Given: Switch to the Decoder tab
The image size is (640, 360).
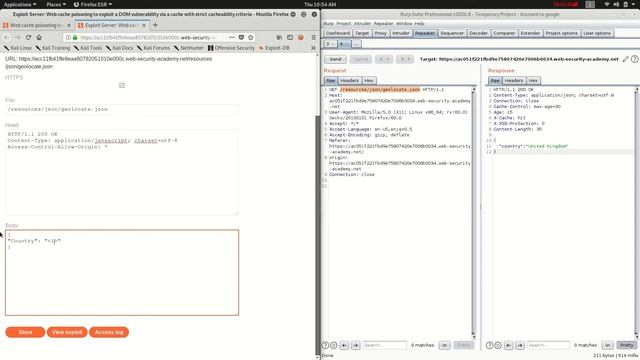Looking at the screenshot, I should (478, 33).
